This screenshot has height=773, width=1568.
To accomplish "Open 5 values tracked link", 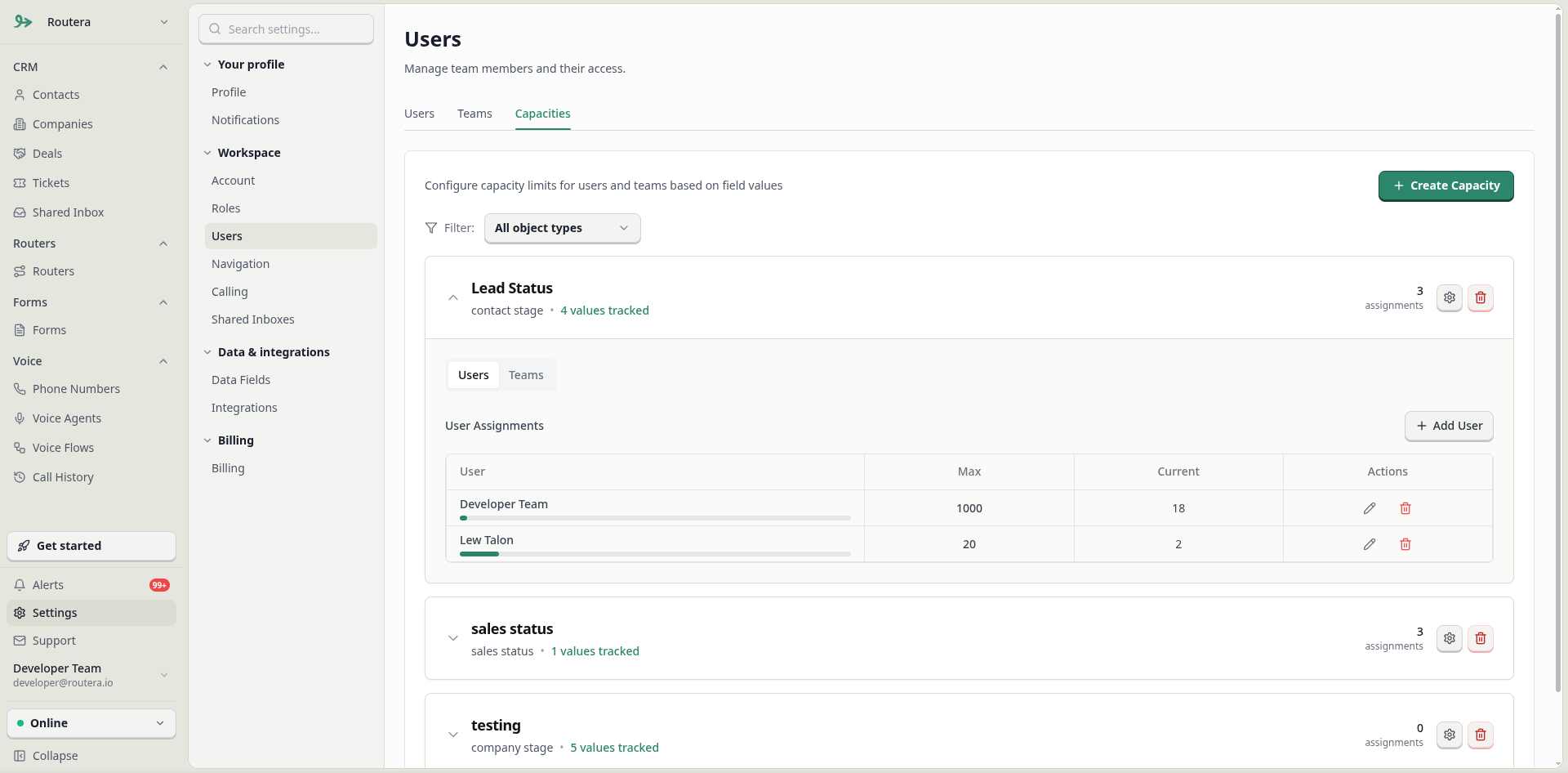I will point(614,748).
